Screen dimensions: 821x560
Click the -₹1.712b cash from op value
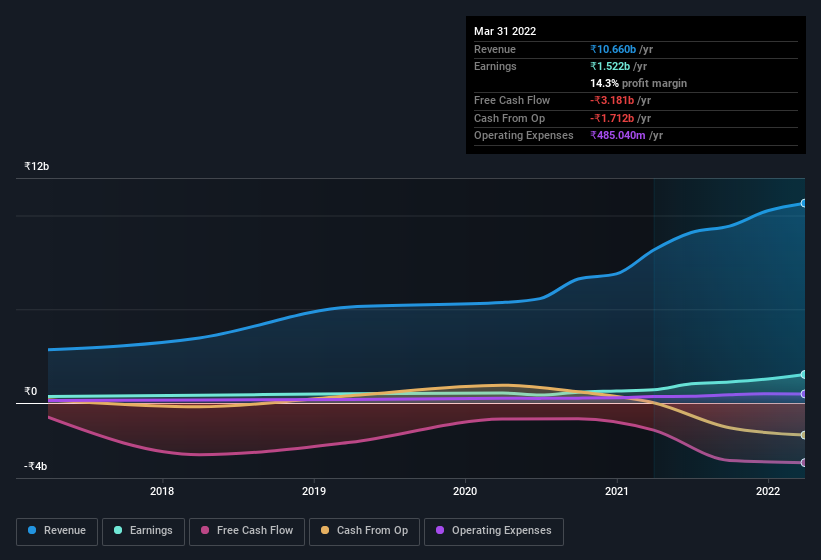612,118
